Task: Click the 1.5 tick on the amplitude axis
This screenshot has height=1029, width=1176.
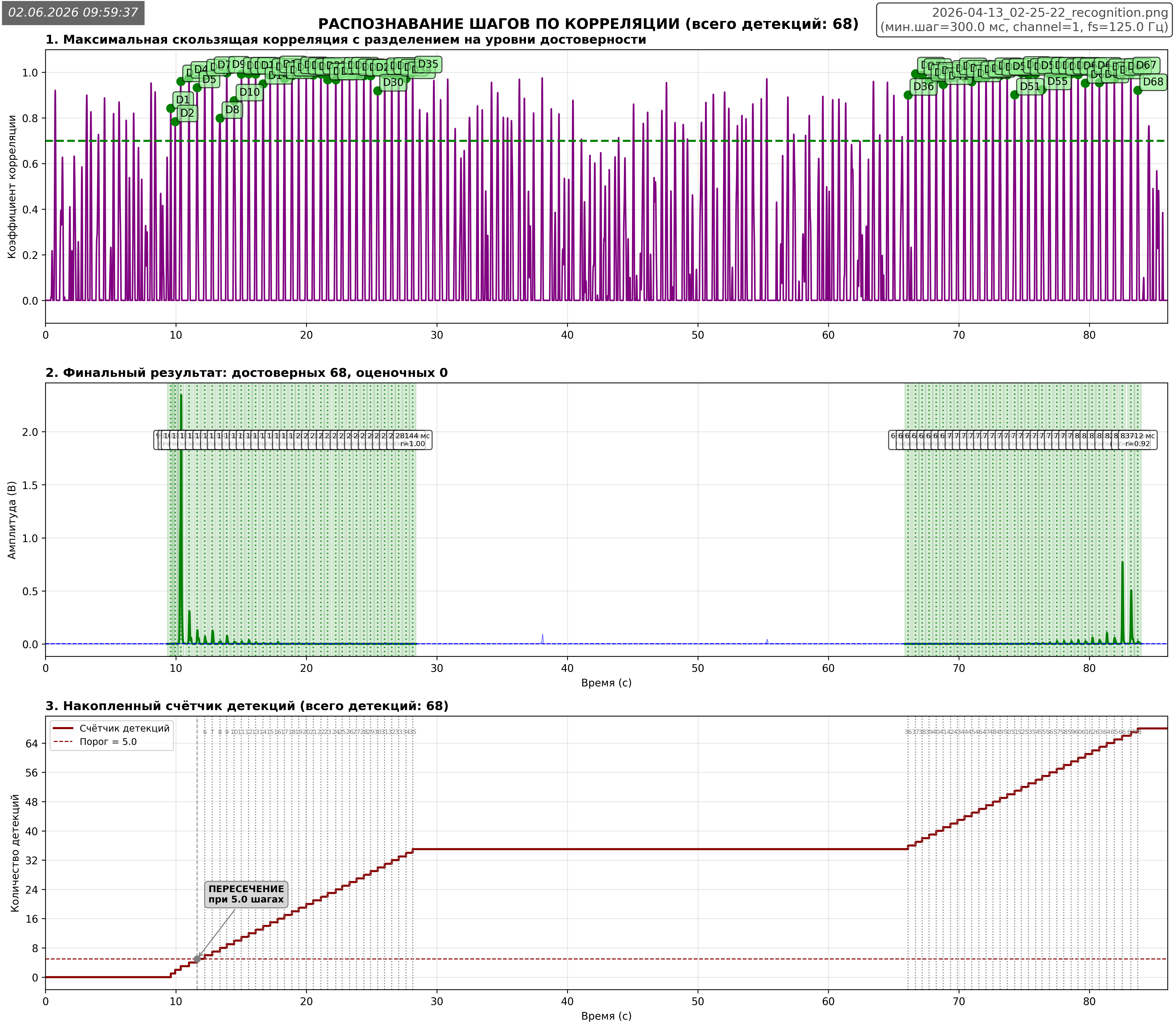Action: pos(30,485)
